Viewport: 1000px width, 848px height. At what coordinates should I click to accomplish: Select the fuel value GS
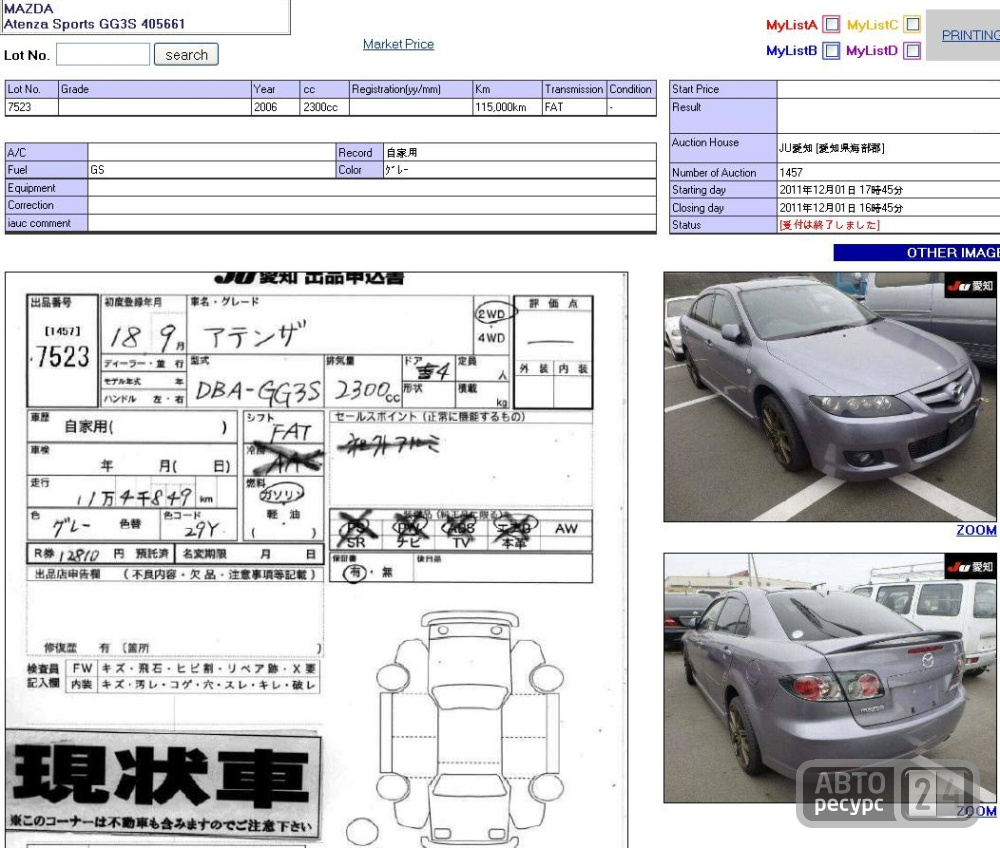tap(97, 170)
